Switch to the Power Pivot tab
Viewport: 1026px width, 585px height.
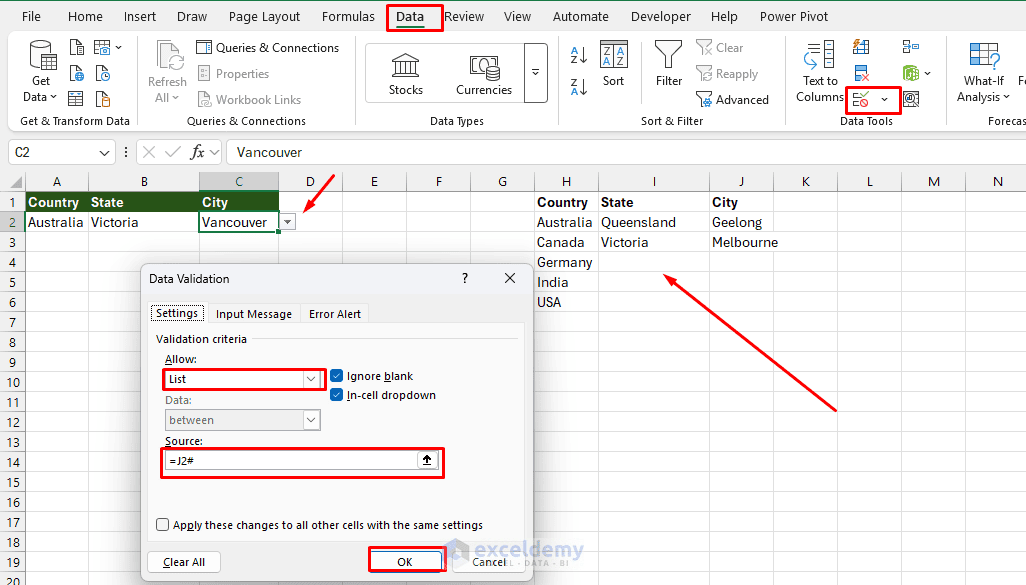tap(794, 16)
